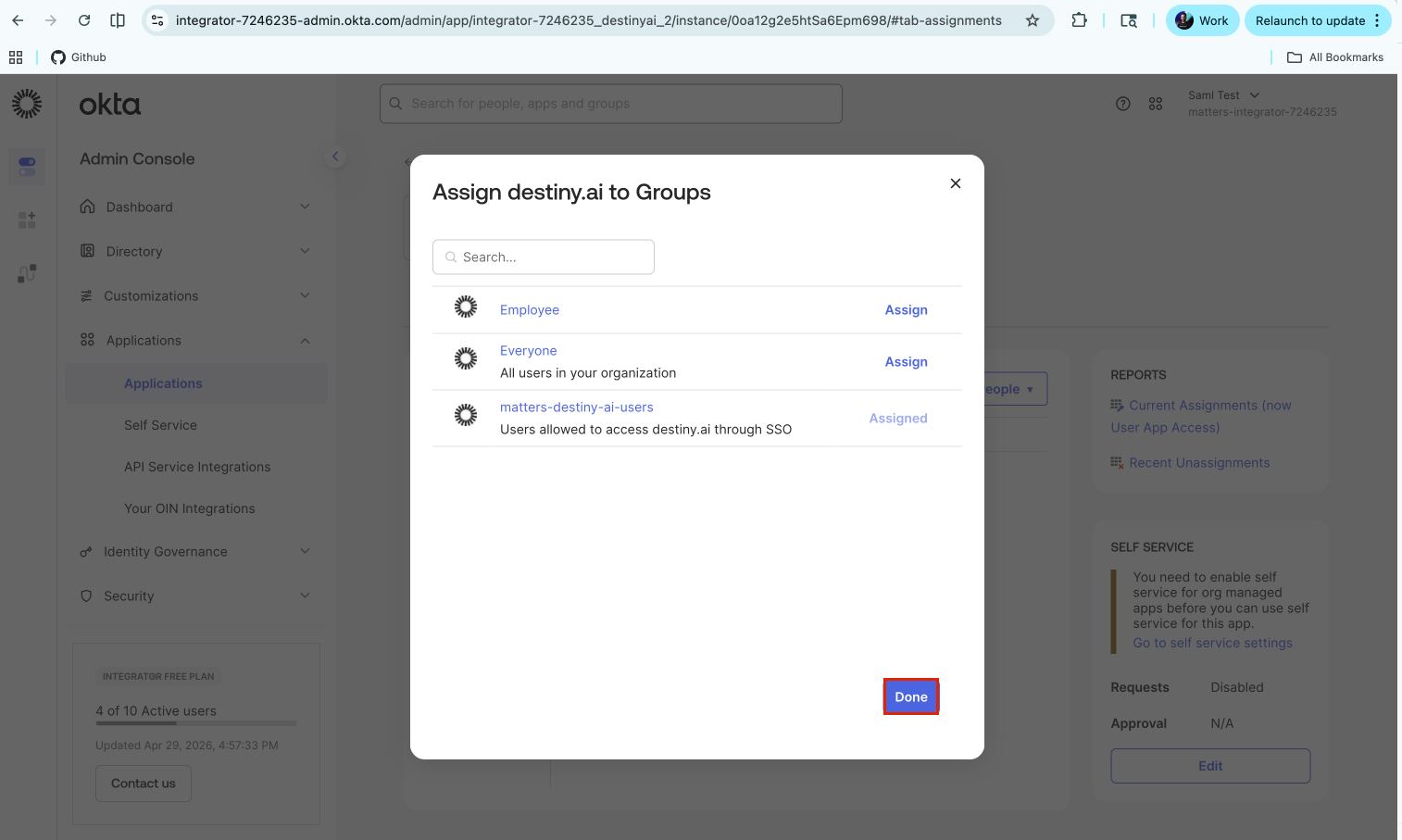Viewport: 1402px width, 840px height.
Task: Select the workflow icon in left rail
Action: point(27,273)
